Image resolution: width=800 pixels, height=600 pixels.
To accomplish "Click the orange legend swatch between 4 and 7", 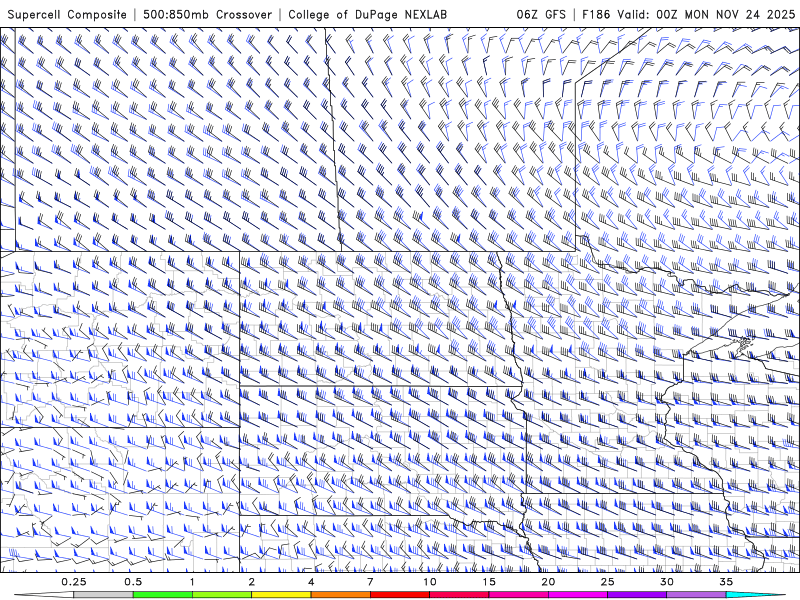I will coord(340,595).
